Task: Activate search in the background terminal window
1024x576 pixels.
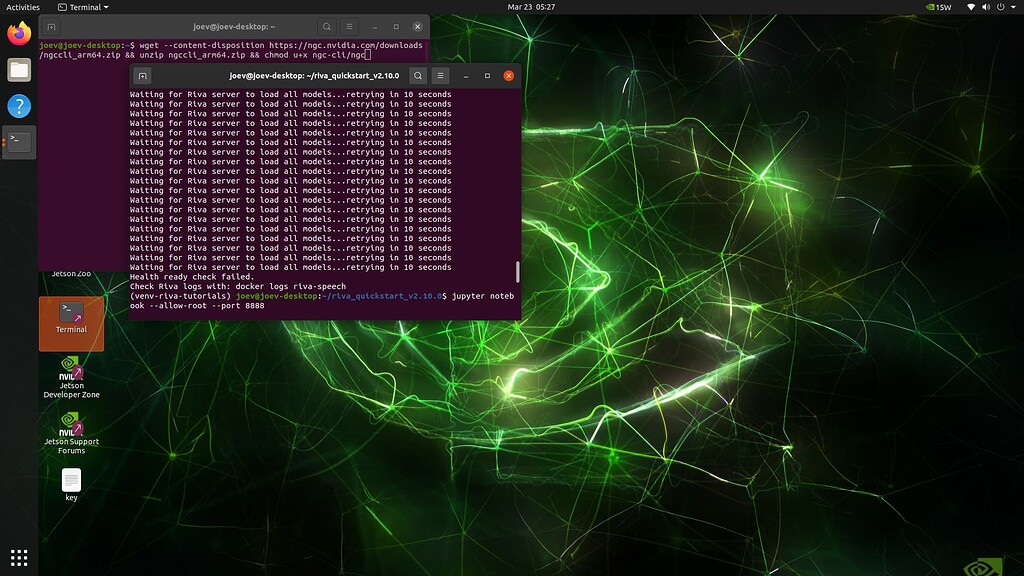Action: 326,26
